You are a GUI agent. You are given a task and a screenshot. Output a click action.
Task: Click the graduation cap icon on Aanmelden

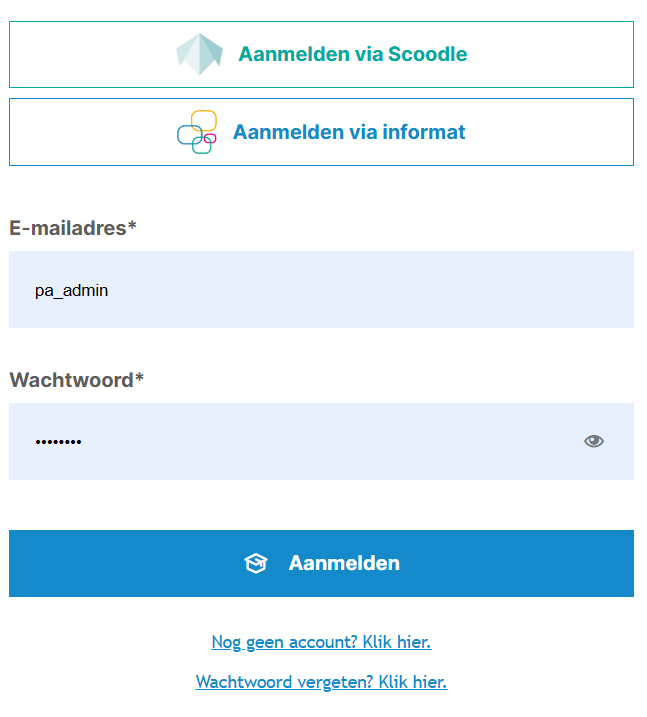(256, 563)
